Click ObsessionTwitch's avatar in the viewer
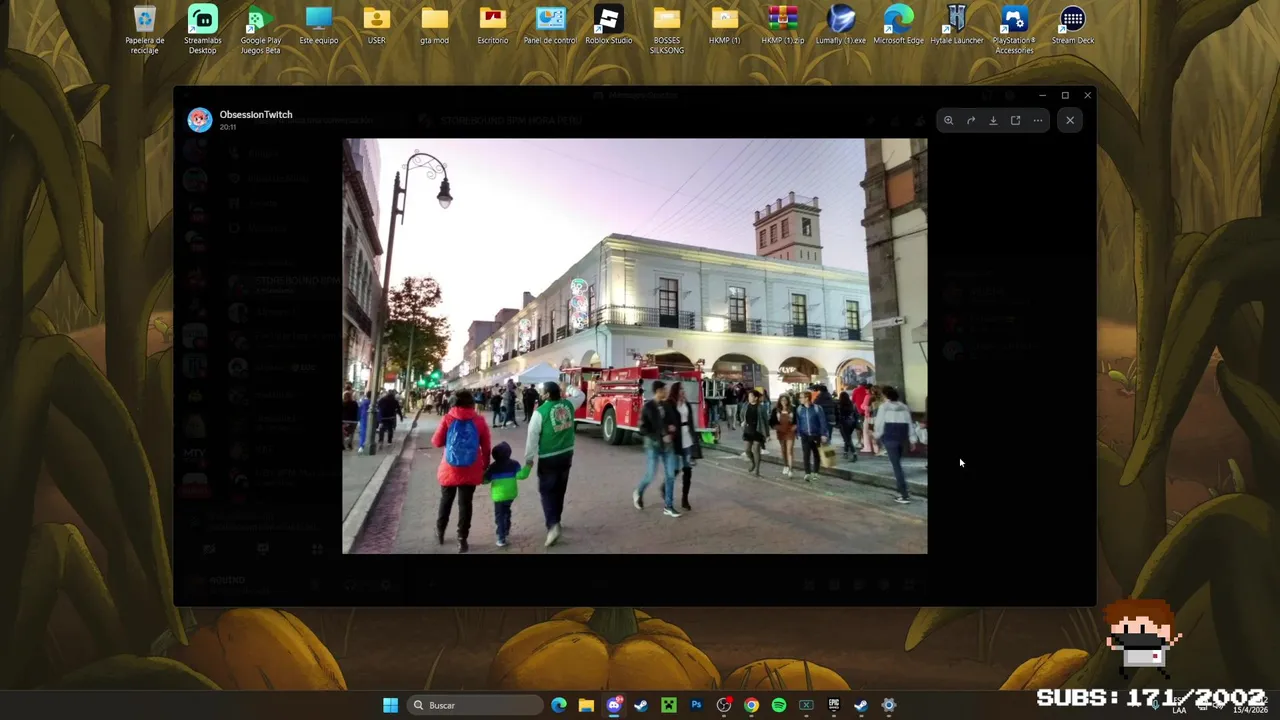This screenshot has width=1280, height=720. [x=200, y=120]
